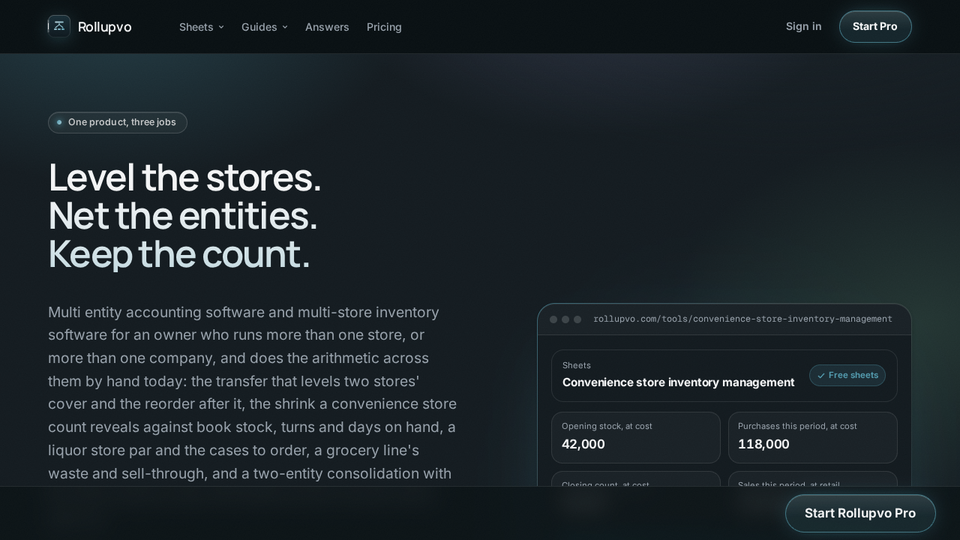Viewport: 960px width, 540px height.
Task: Click the Opening stock value 42,000
Action: coord(583,444)
